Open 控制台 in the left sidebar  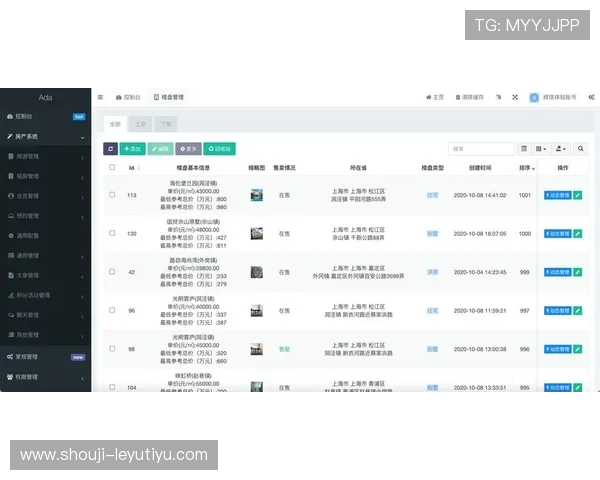coord(46,116)
